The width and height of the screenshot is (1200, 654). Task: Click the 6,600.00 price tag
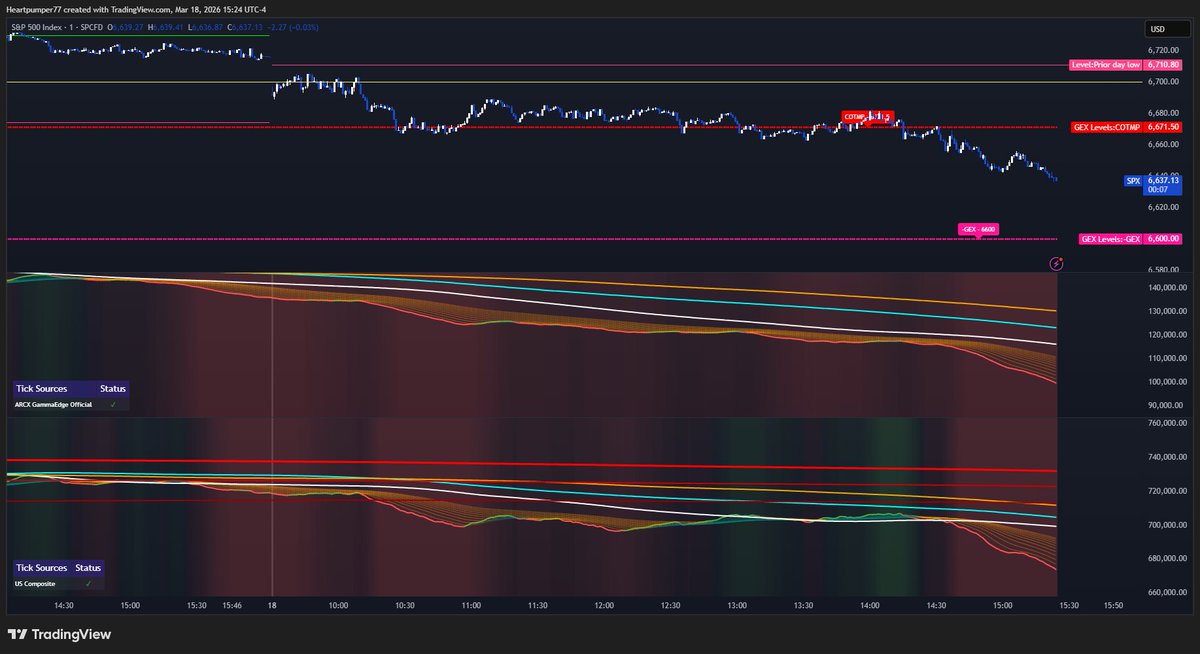tap(1164, 239)
